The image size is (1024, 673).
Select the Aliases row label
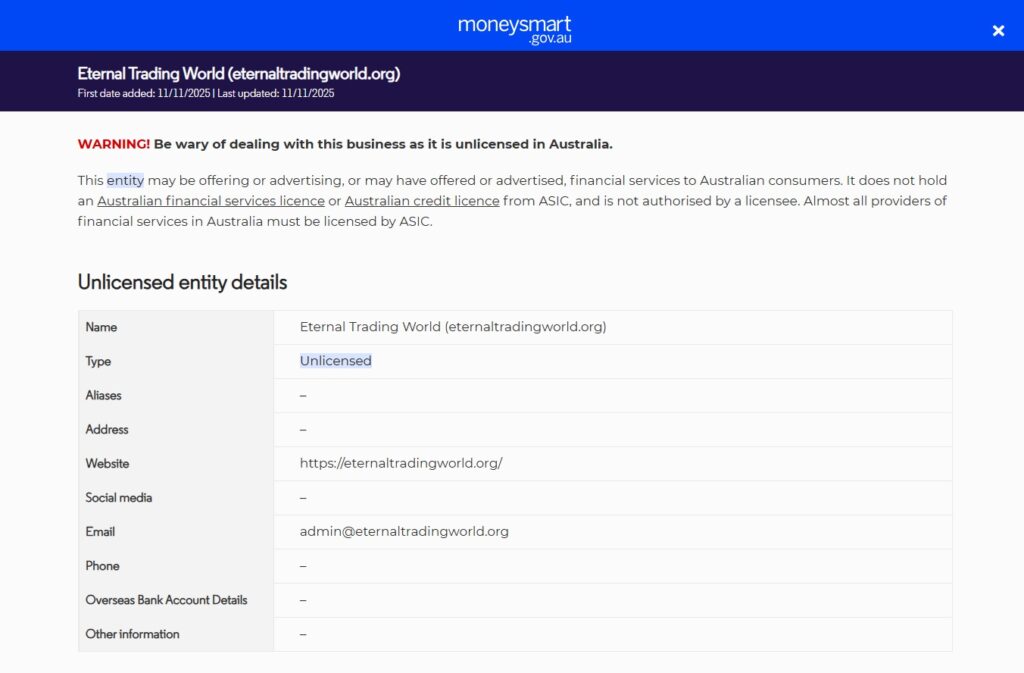pos(103,395)
